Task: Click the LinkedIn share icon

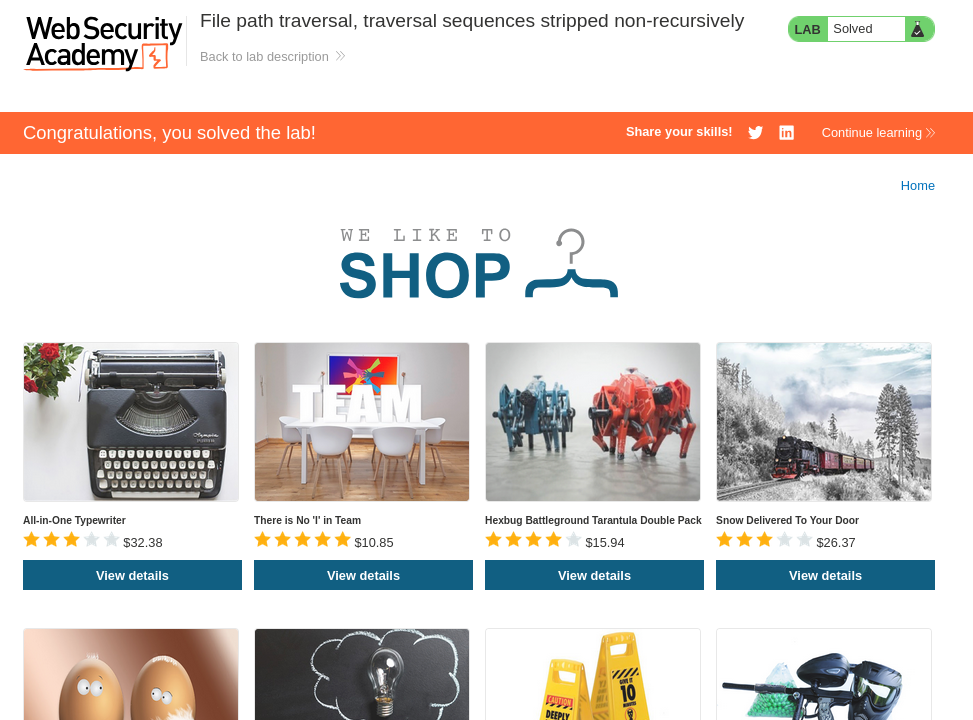Action: click(x=786, y=133)
